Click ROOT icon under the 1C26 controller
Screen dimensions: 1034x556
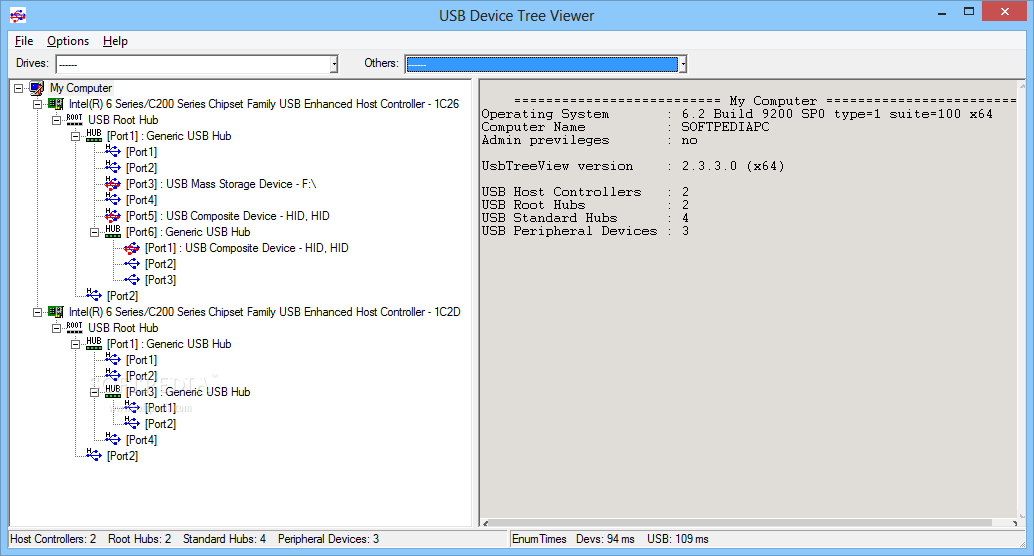(x=75, y=119)
